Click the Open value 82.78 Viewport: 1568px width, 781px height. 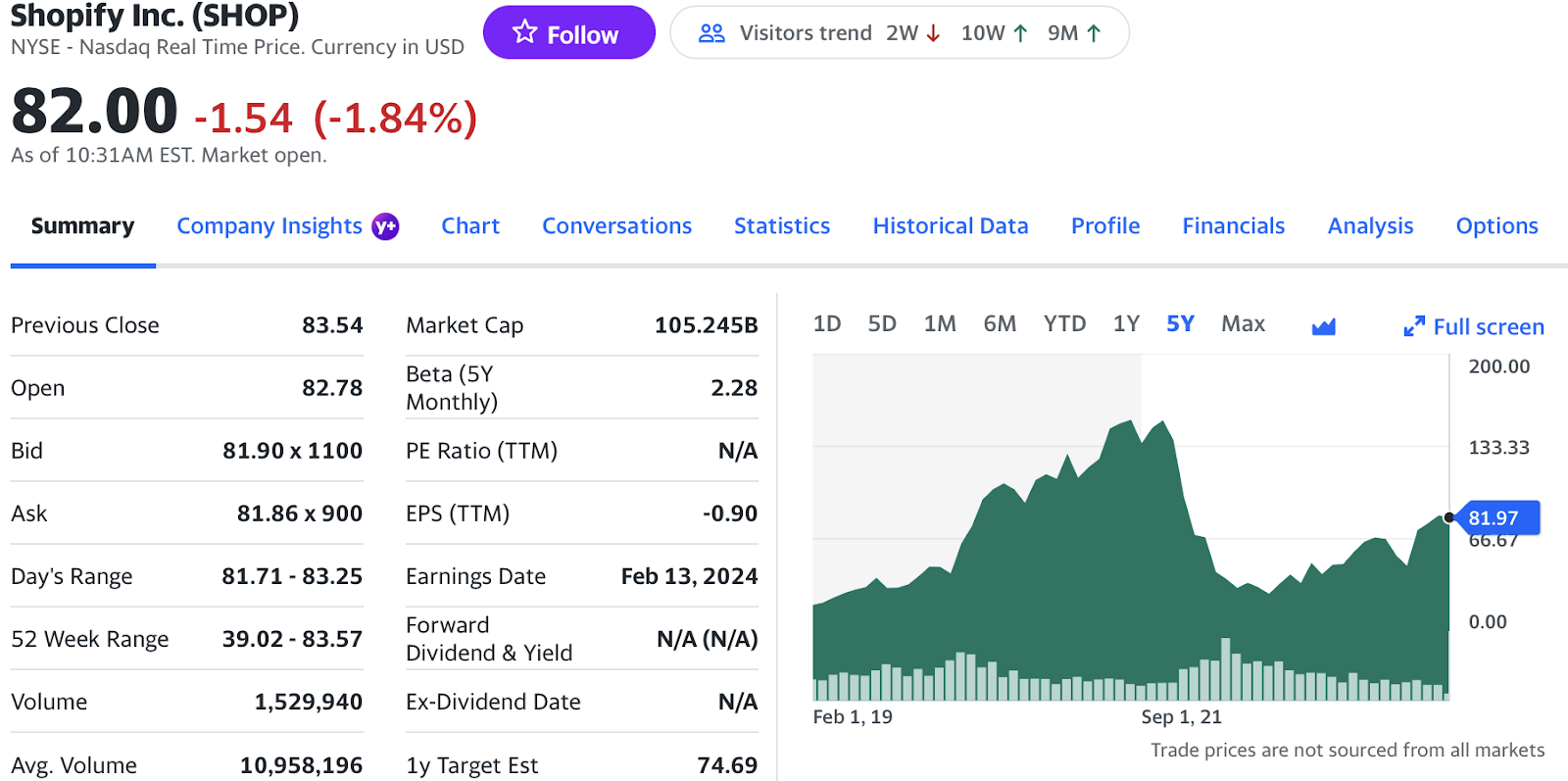[332, 388]
